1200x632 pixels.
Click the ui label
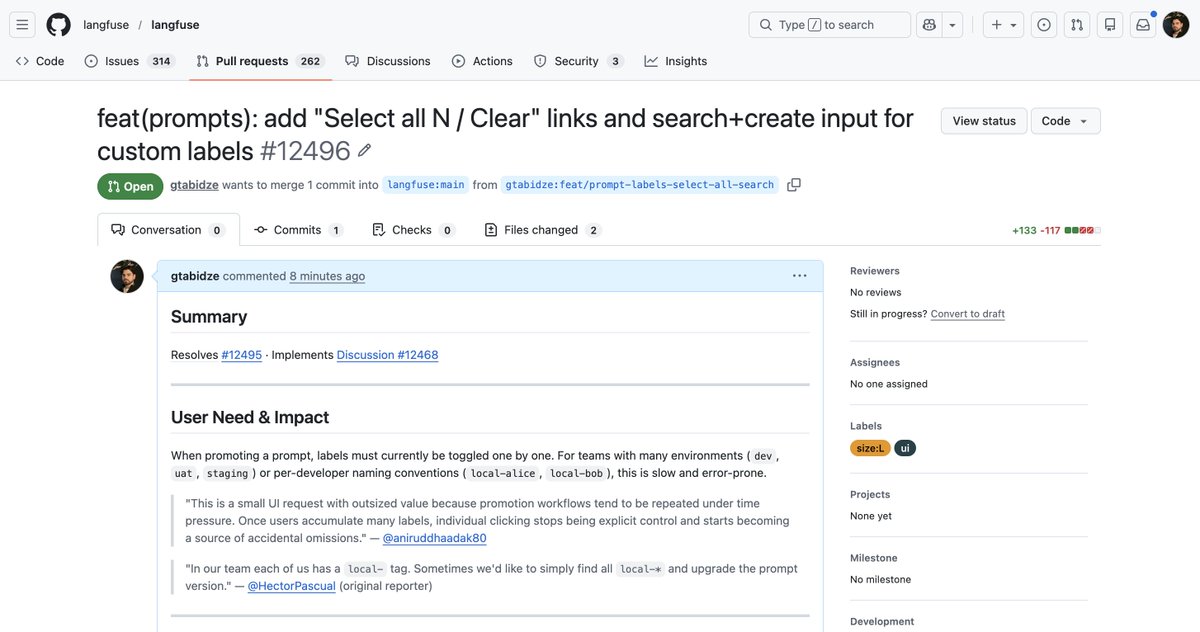905,448
